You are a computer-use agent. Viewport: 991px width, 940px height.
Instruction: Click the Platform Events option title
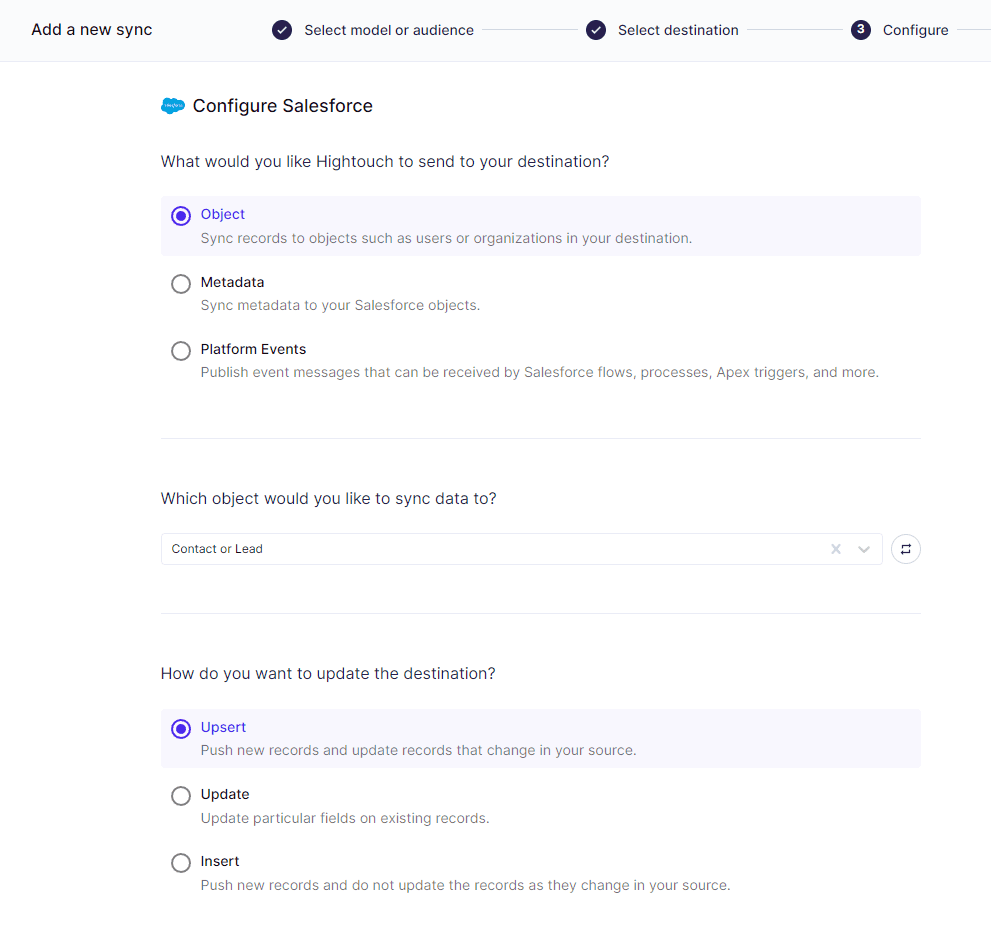[253, 349]
